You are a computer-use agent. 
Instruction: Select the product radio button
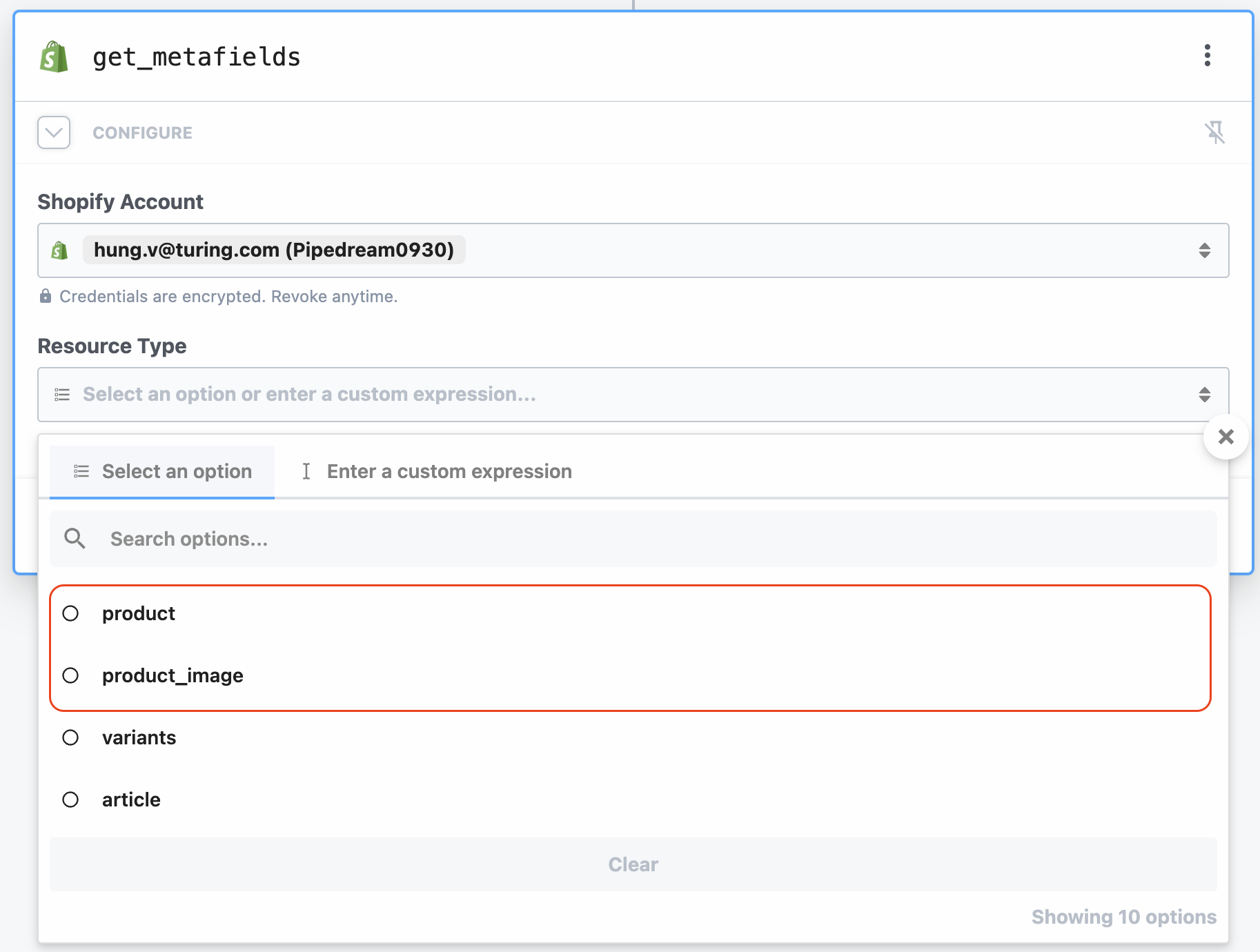click(71, 613)
